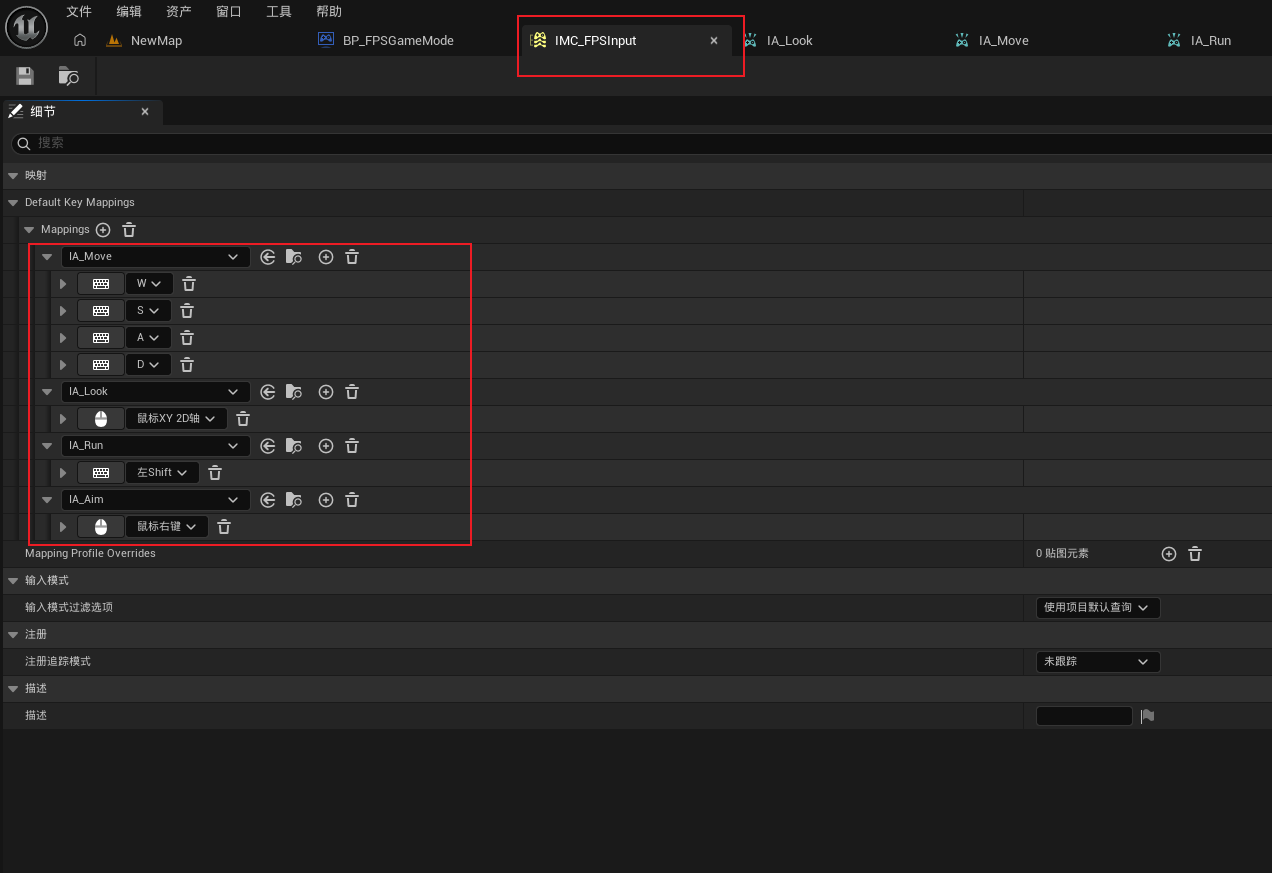
Task: Open the 使用项目默认查询 dropdown
Action: click(x=1098, y=608)
